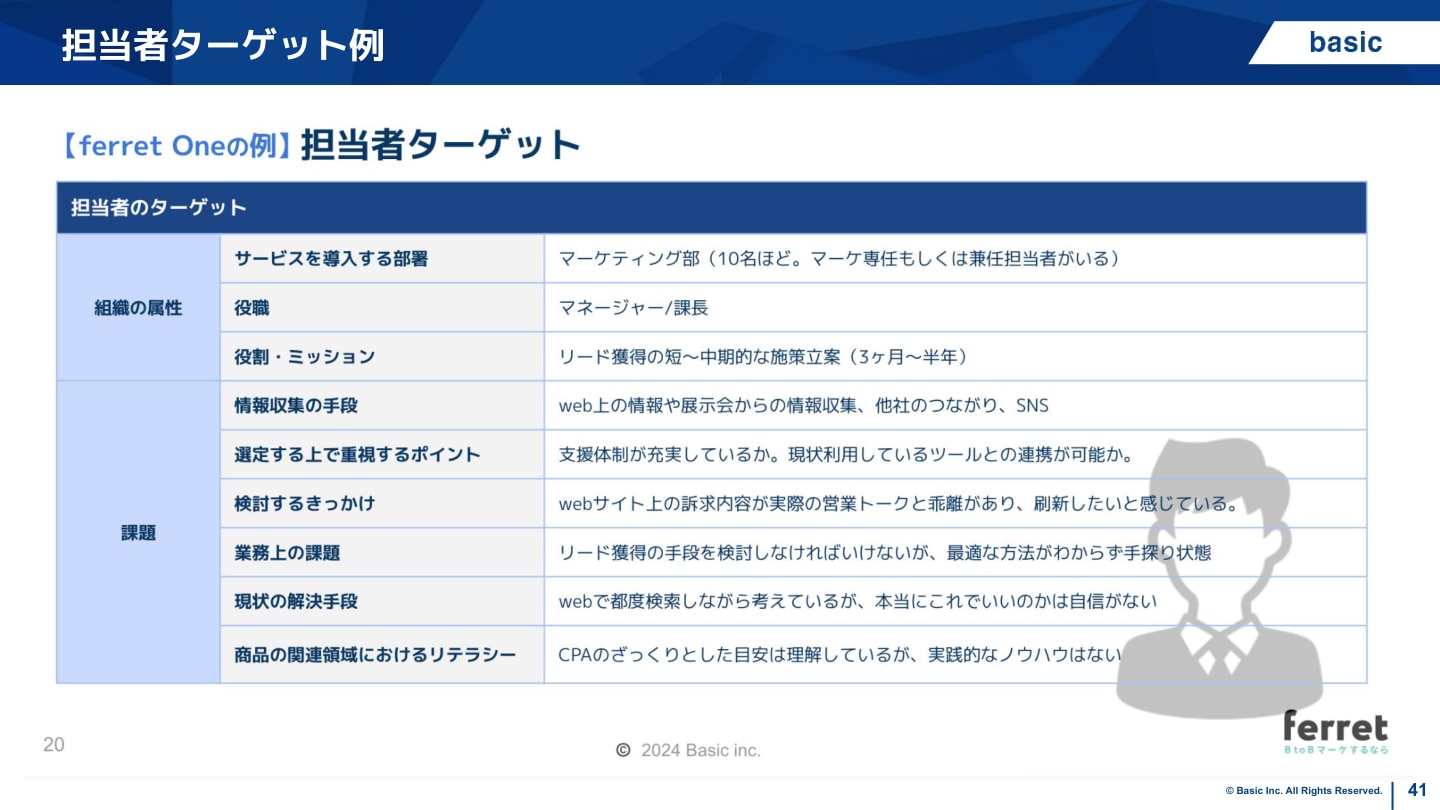Select the 課題 row group cell

(137, 532)
